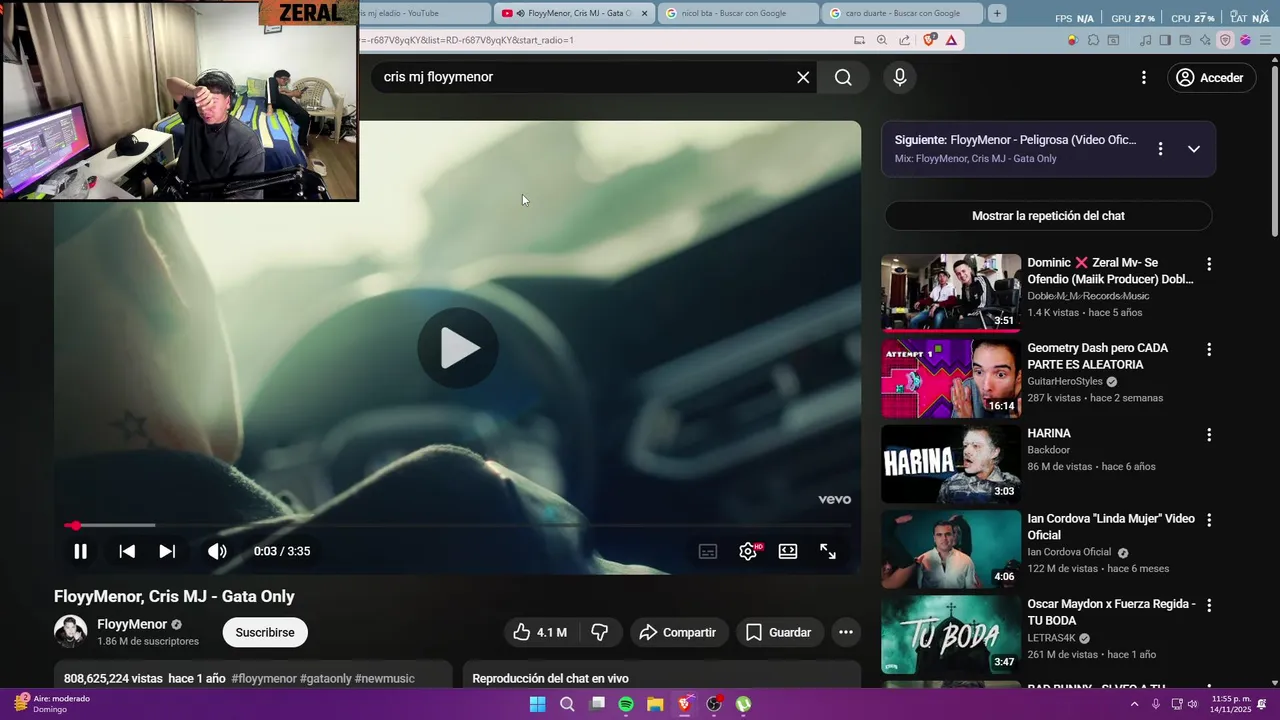The height and width of the screenshot is (720, 1280).
Task: Mute the video volume speaker icon
Action: coord(217,551)
